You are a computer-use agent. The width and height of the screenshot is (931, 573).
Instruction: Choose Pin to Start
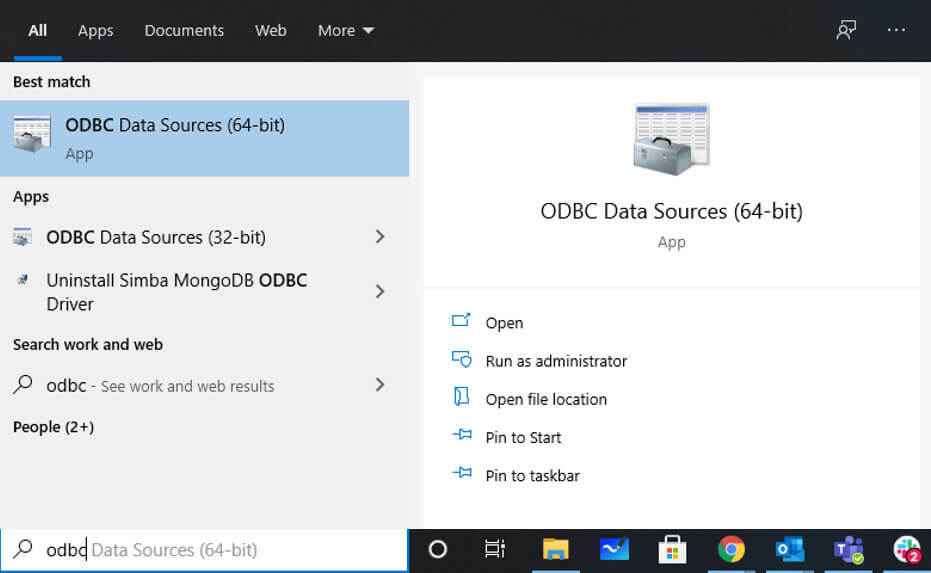(523, 438)
